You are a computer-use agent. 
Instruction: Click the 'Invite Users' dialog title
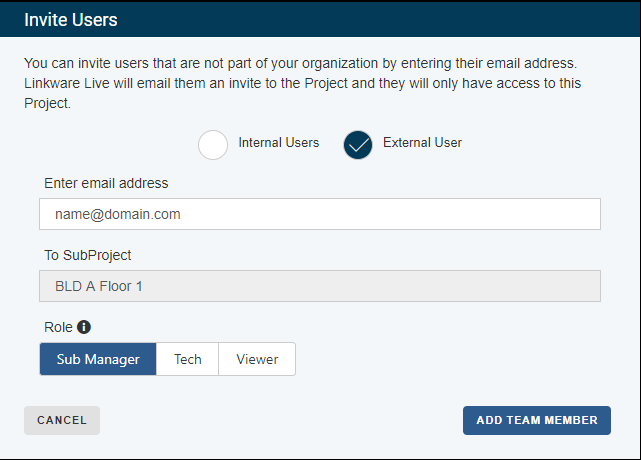71,20
